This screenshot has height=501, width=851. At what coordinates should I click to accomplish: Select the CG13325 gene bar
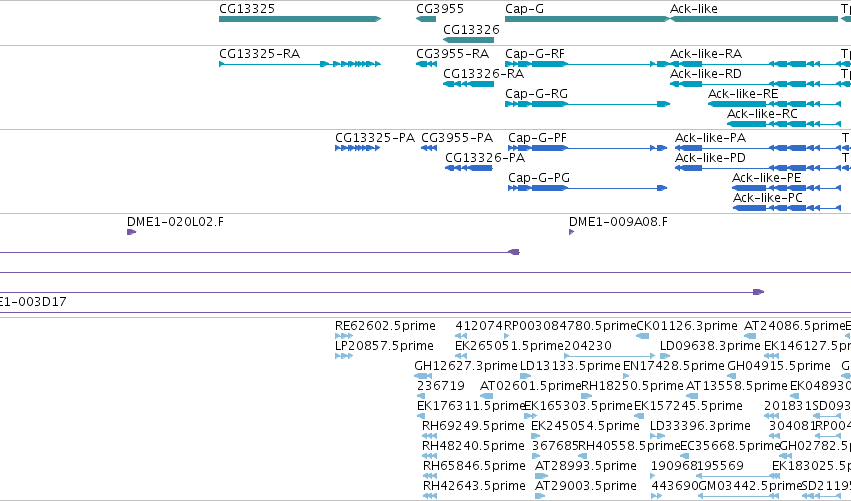point(300,19)
